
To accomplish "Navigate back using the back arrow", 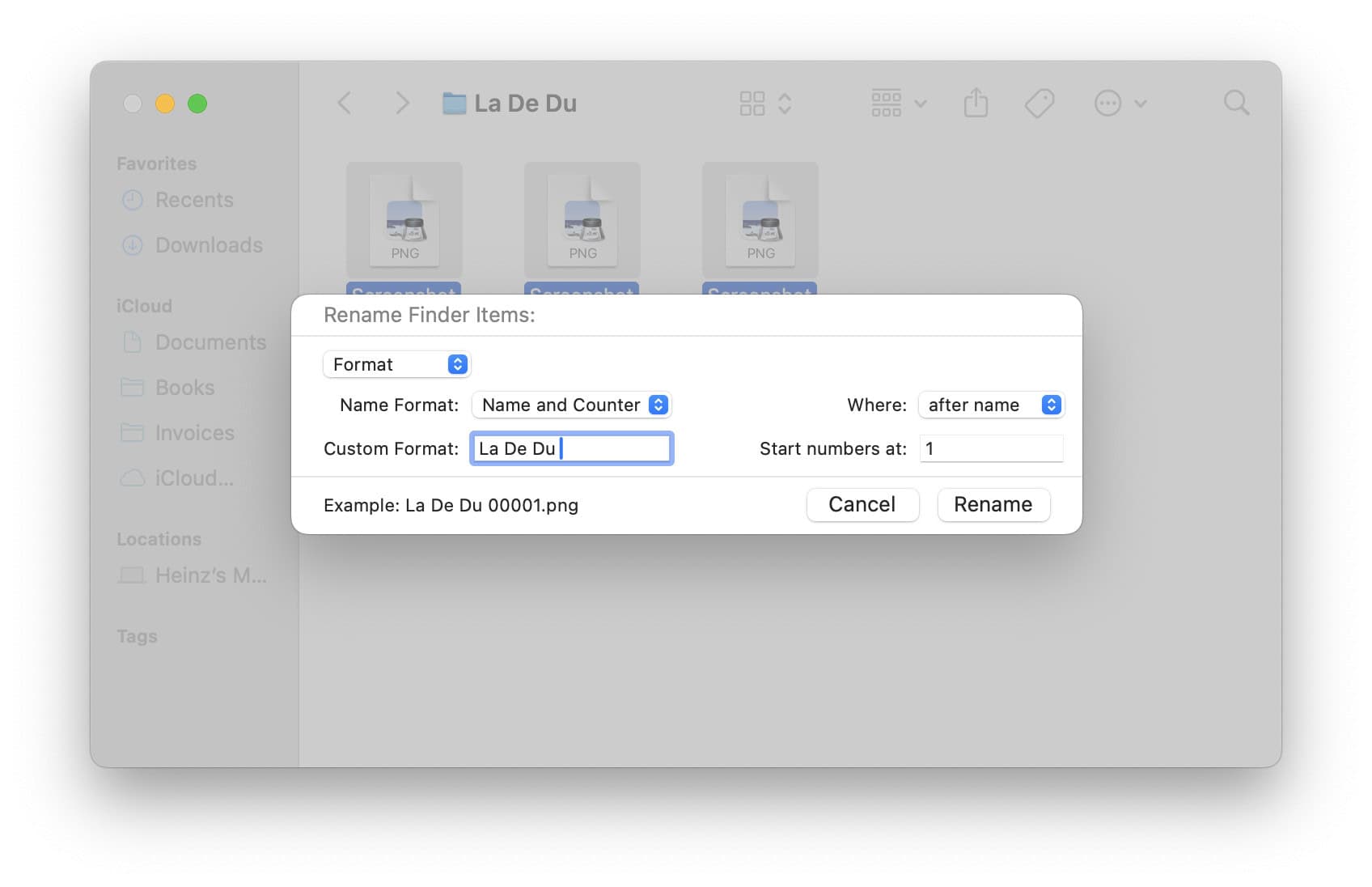I will 345,103.
